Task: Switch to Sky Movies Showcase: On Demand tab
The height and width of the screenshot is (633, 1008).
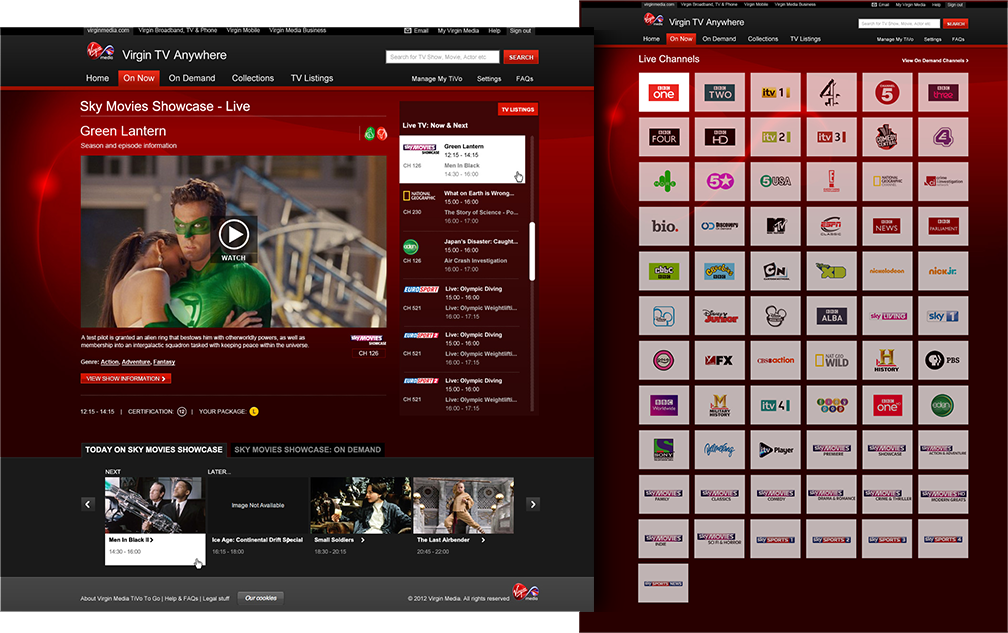Action: pos(307,449)
